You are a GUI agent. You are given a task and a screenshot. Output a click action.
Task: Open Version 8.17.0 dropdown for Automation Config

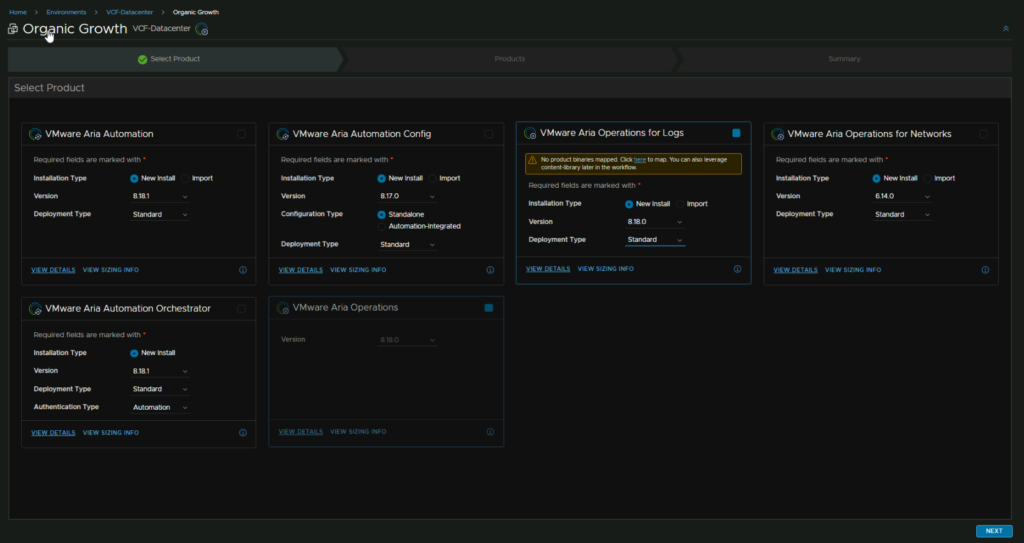click(x=407, y=196)
